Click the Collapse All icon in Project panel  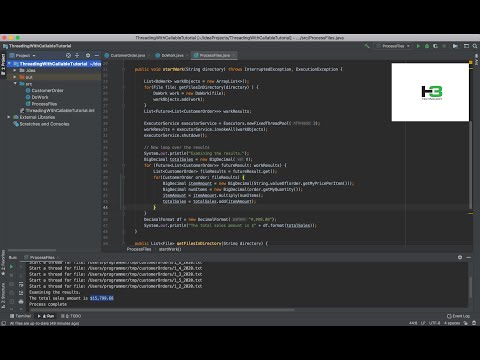[x=77, y=55]
